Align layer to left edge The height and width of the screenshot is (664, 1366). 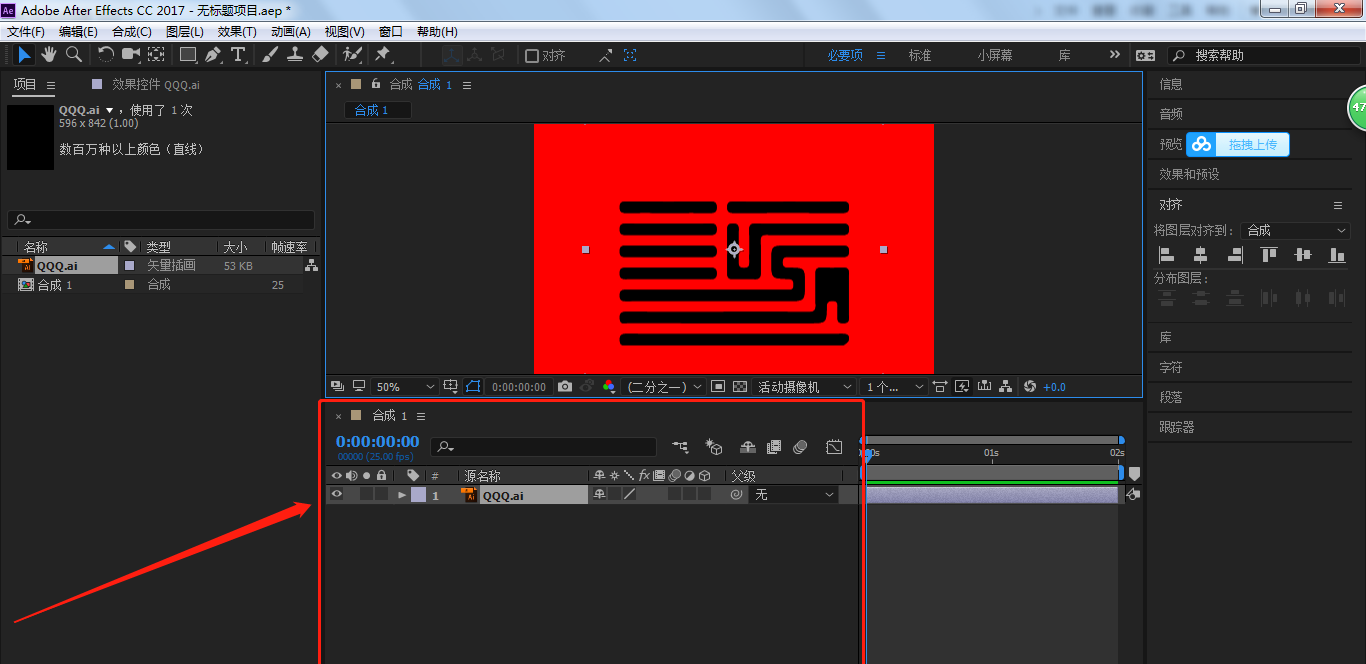pos(1166,255)
